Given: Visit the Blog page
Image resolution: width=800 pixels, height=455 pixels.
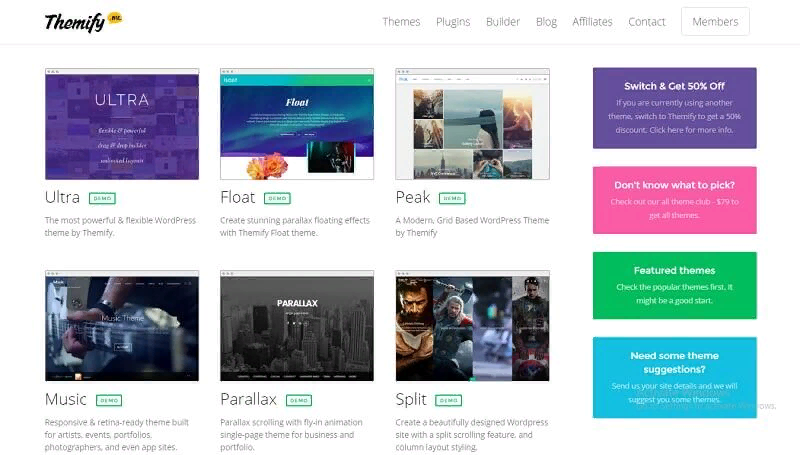Looking at the screenshot, I should [546, 22].
